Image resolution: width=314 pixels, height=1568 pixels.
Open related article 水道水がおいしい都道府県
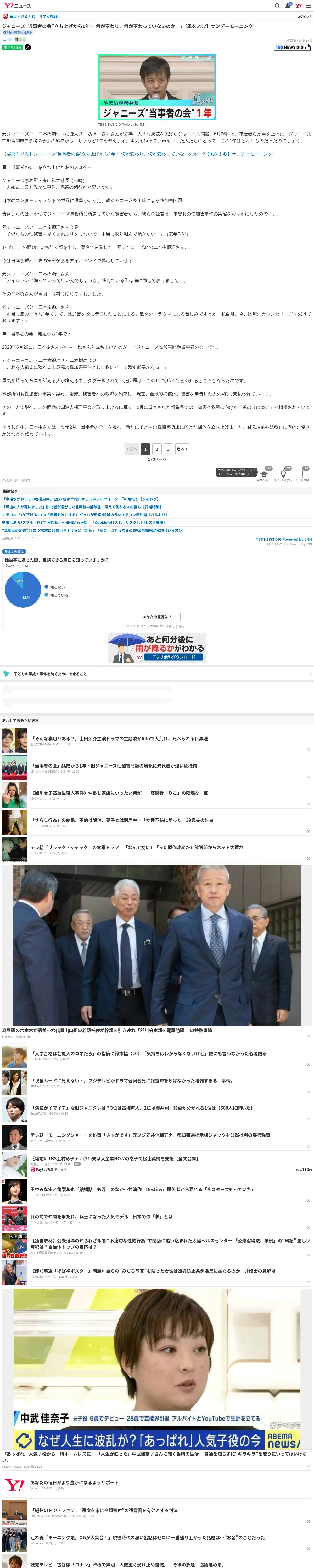[81, 499]
